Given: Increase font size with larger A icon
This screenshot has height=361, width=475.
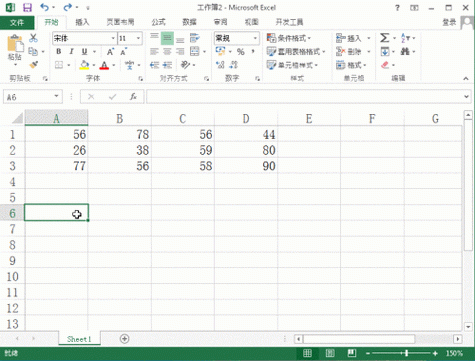Looking at the screenshot, I should tap(110, 52).
